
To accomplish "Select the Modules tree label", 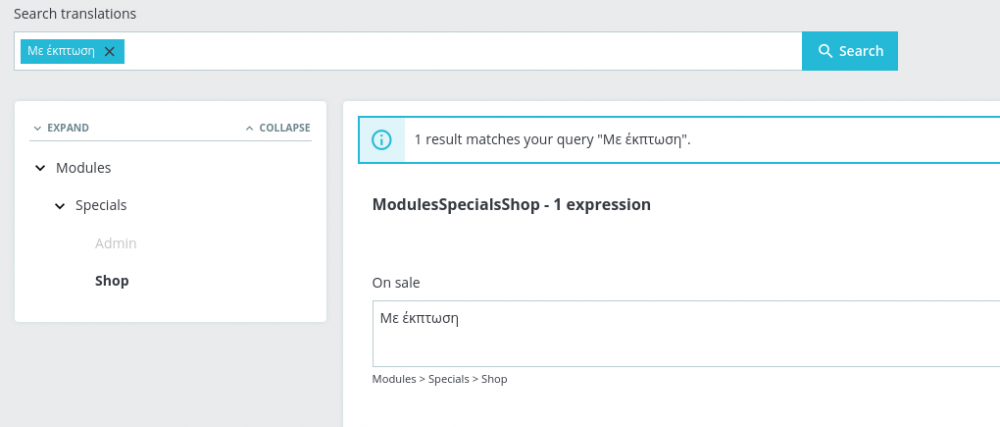I will click(83, 168).
